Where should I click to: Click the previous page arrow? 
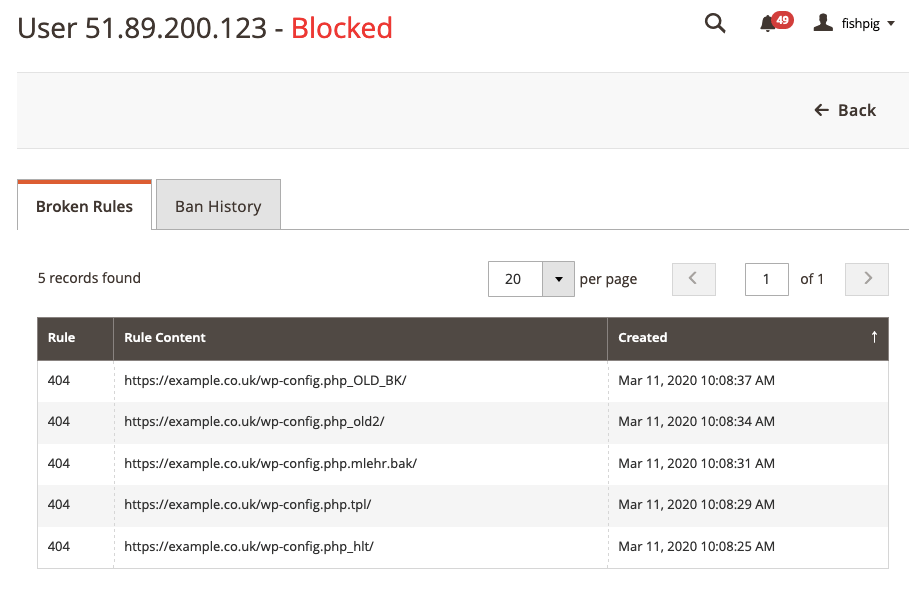(693, 279)
